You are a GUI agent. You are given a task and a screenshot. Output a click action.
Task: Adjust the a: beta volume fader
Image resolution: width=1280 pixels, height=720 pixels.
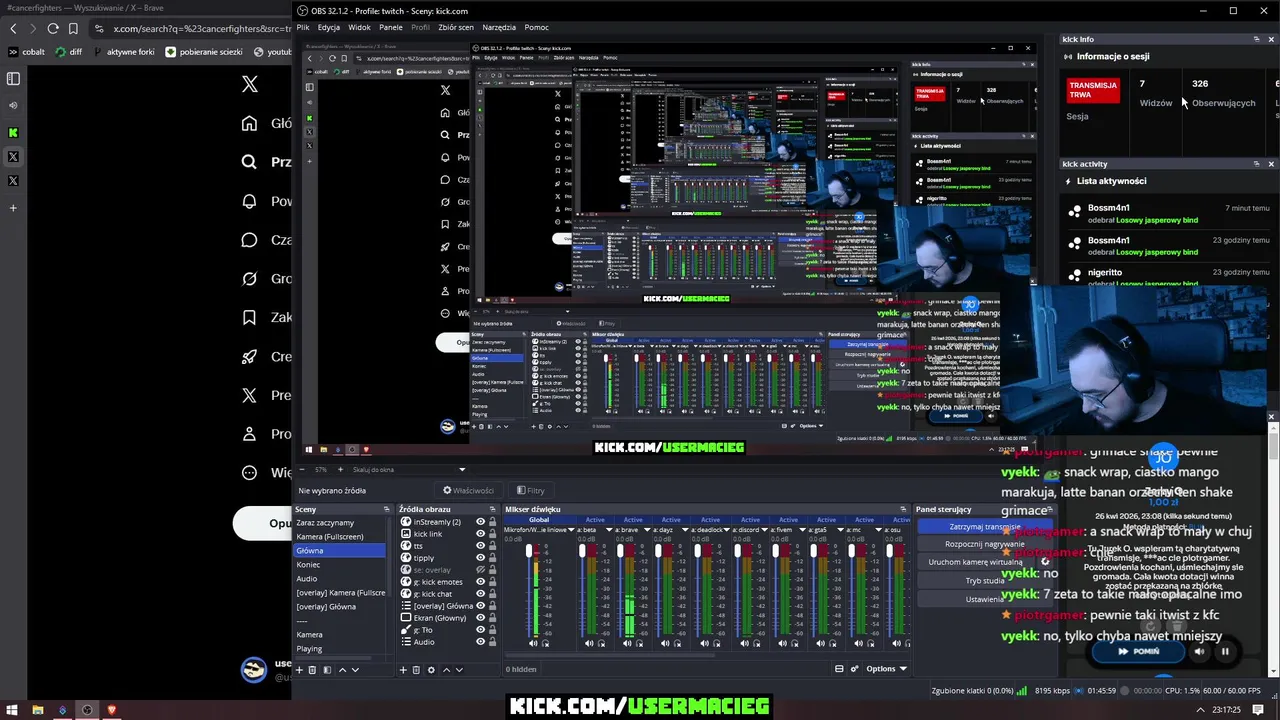[582, 550]
